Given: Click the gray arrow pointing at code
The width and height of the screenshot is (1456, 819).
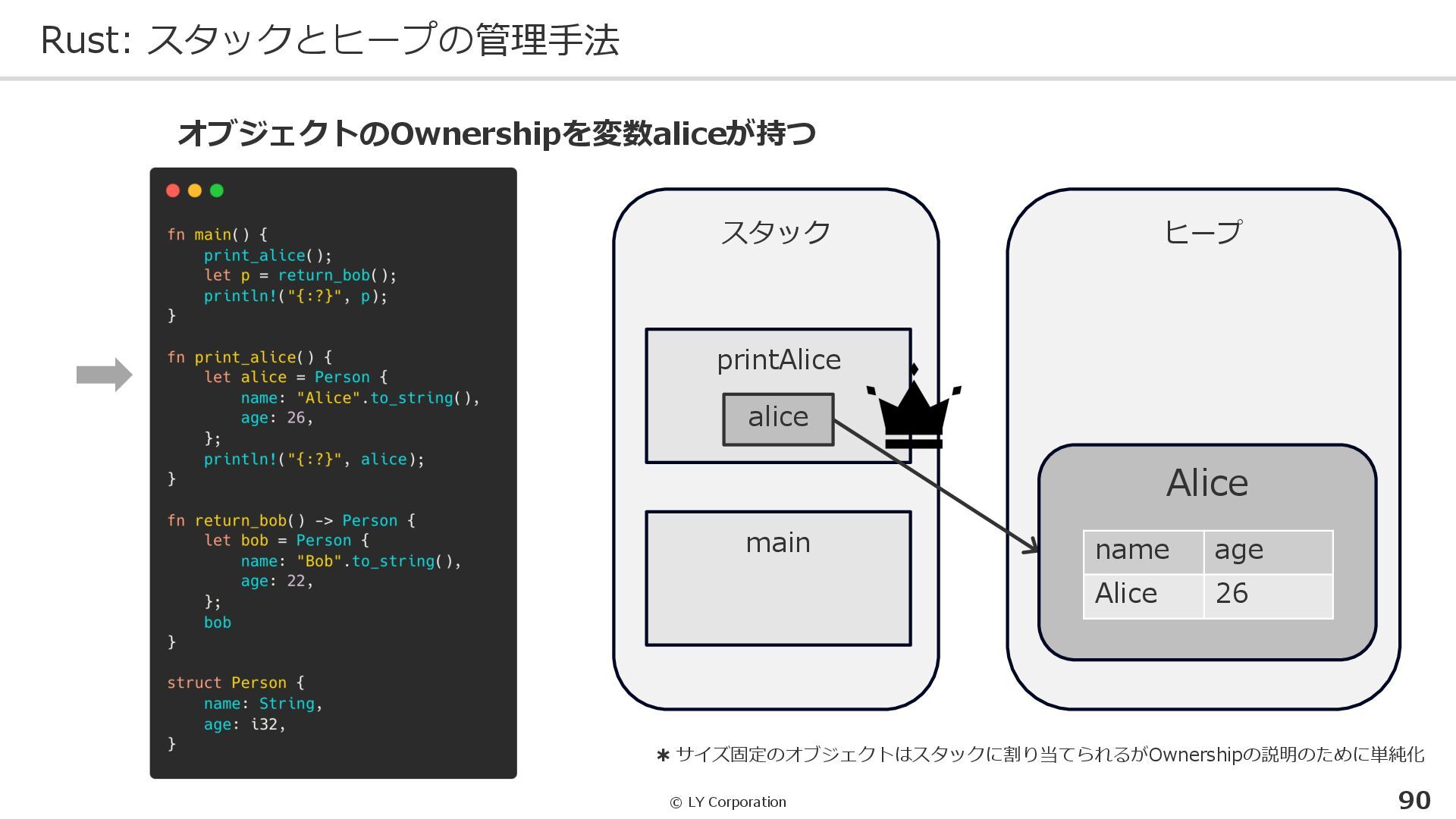Looking at the screenshot, I should 105,375.
